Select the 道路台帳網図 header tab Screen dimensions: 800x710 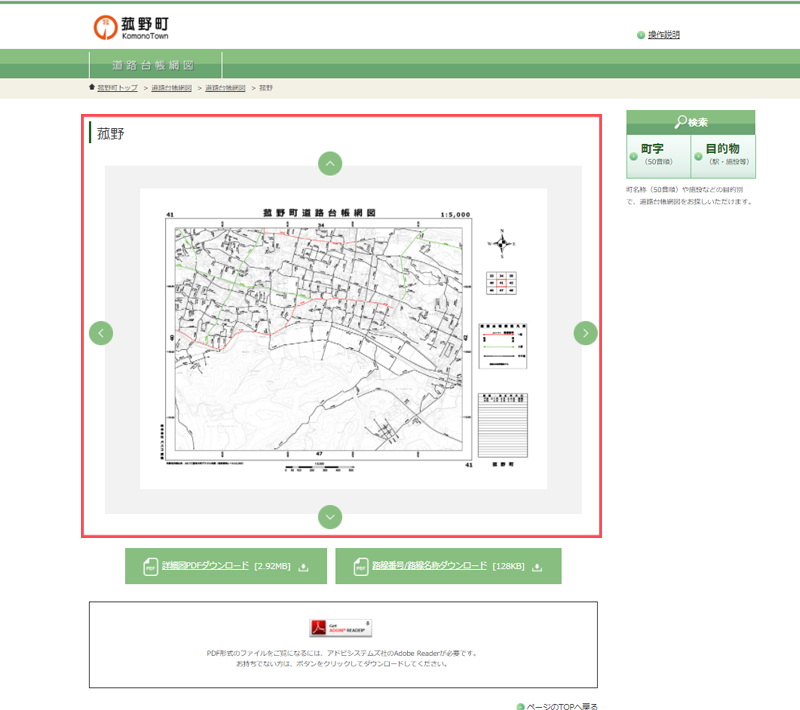155,65
